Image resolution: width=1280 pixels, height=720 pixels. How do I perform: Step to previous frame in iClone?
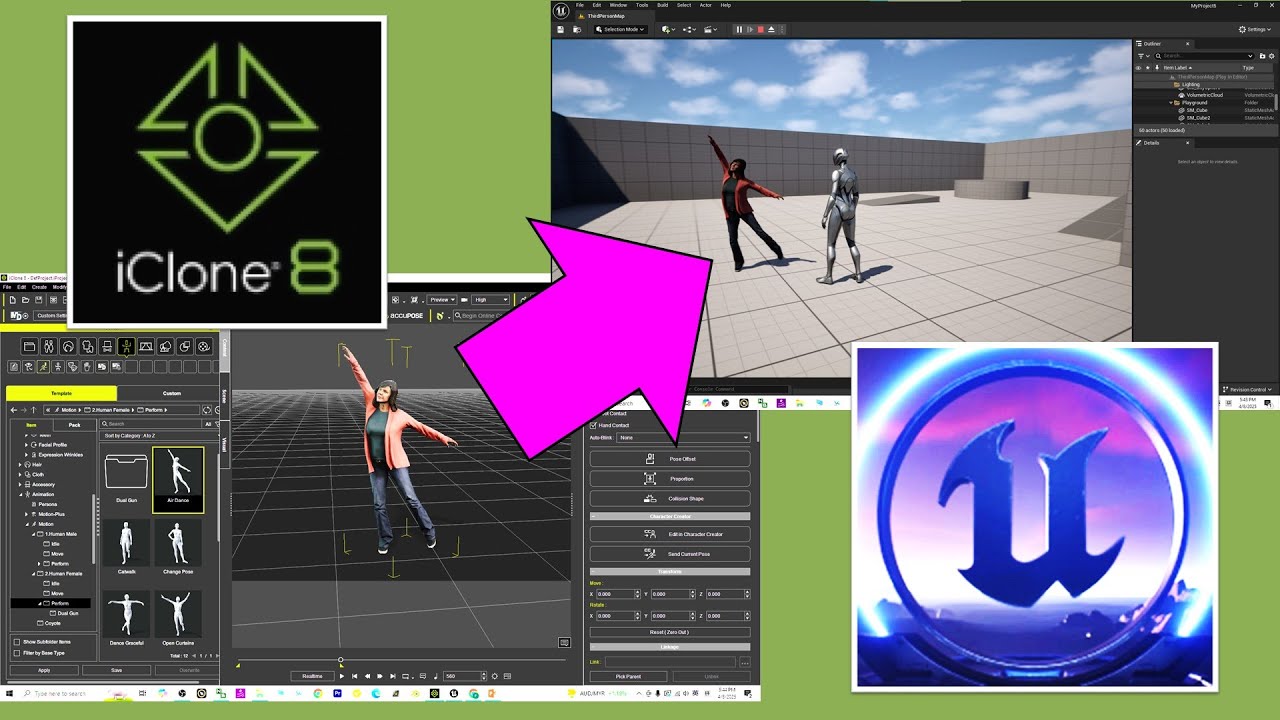[367, 676]
